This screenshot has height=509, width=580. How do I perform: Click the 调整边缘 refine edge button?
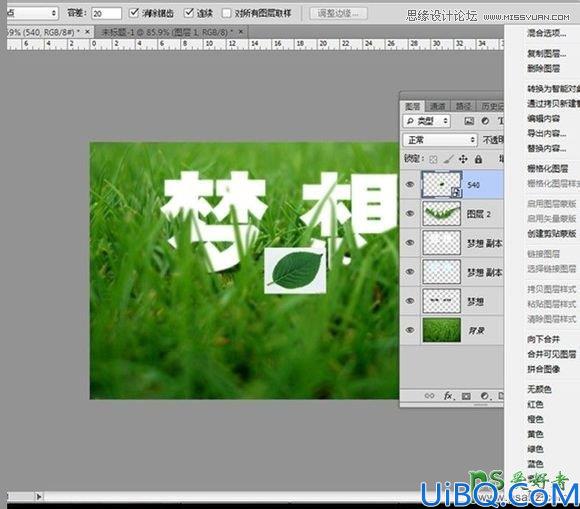tap(338, 13)
